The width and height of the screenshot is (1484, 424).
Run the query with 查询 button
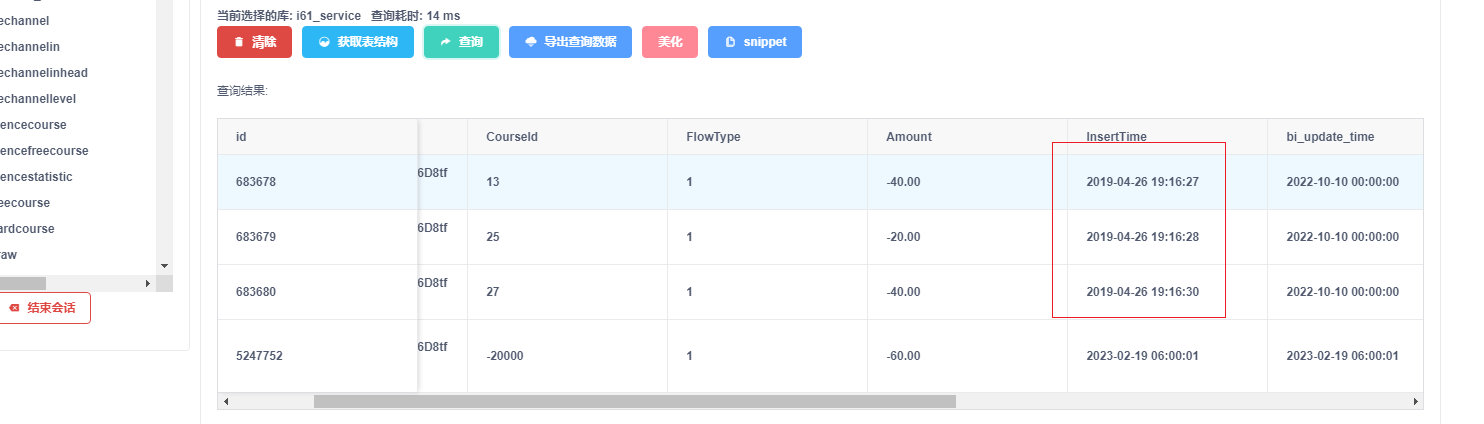pos(461,42)
